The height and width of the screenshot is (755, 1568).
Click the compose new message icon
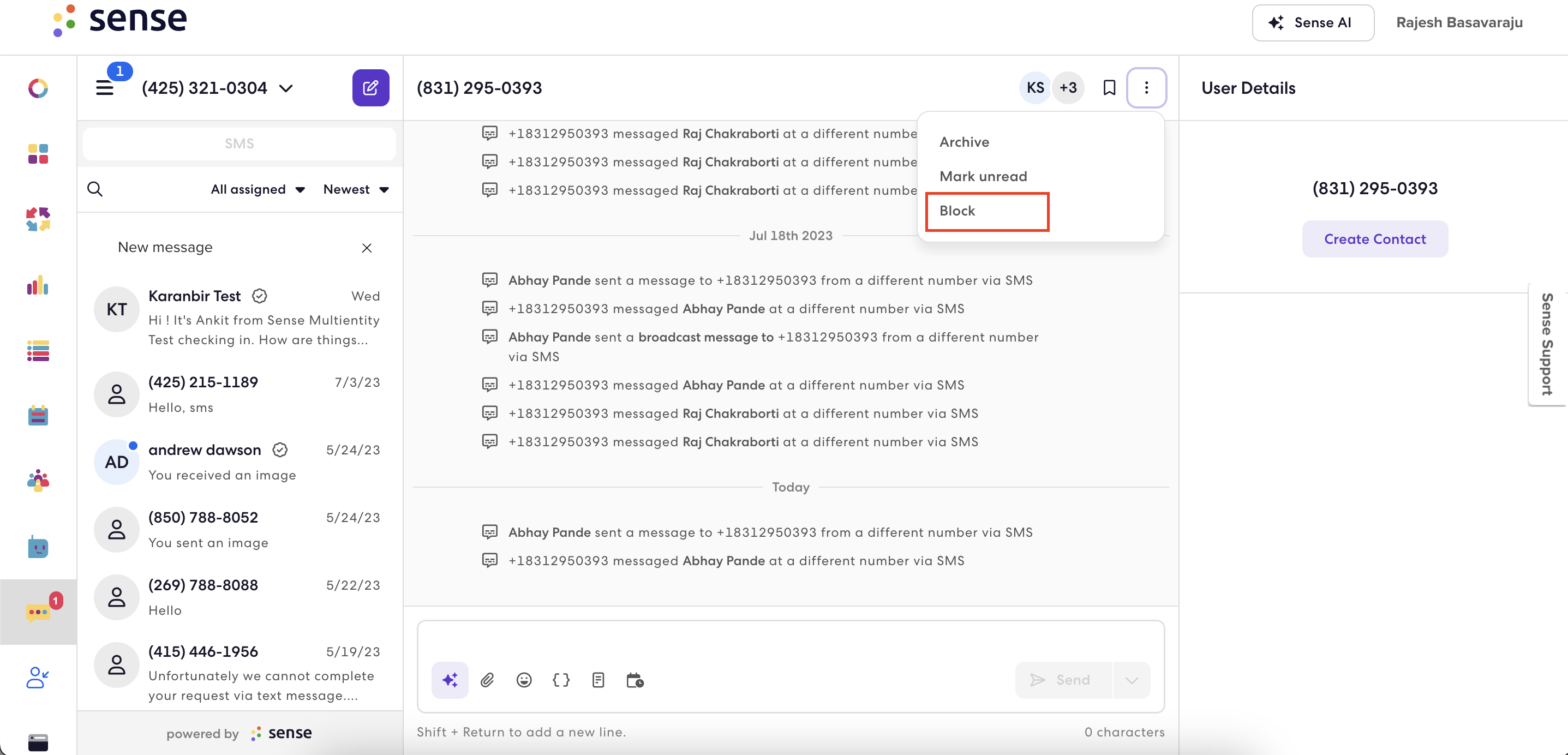[x=370, y=88]
